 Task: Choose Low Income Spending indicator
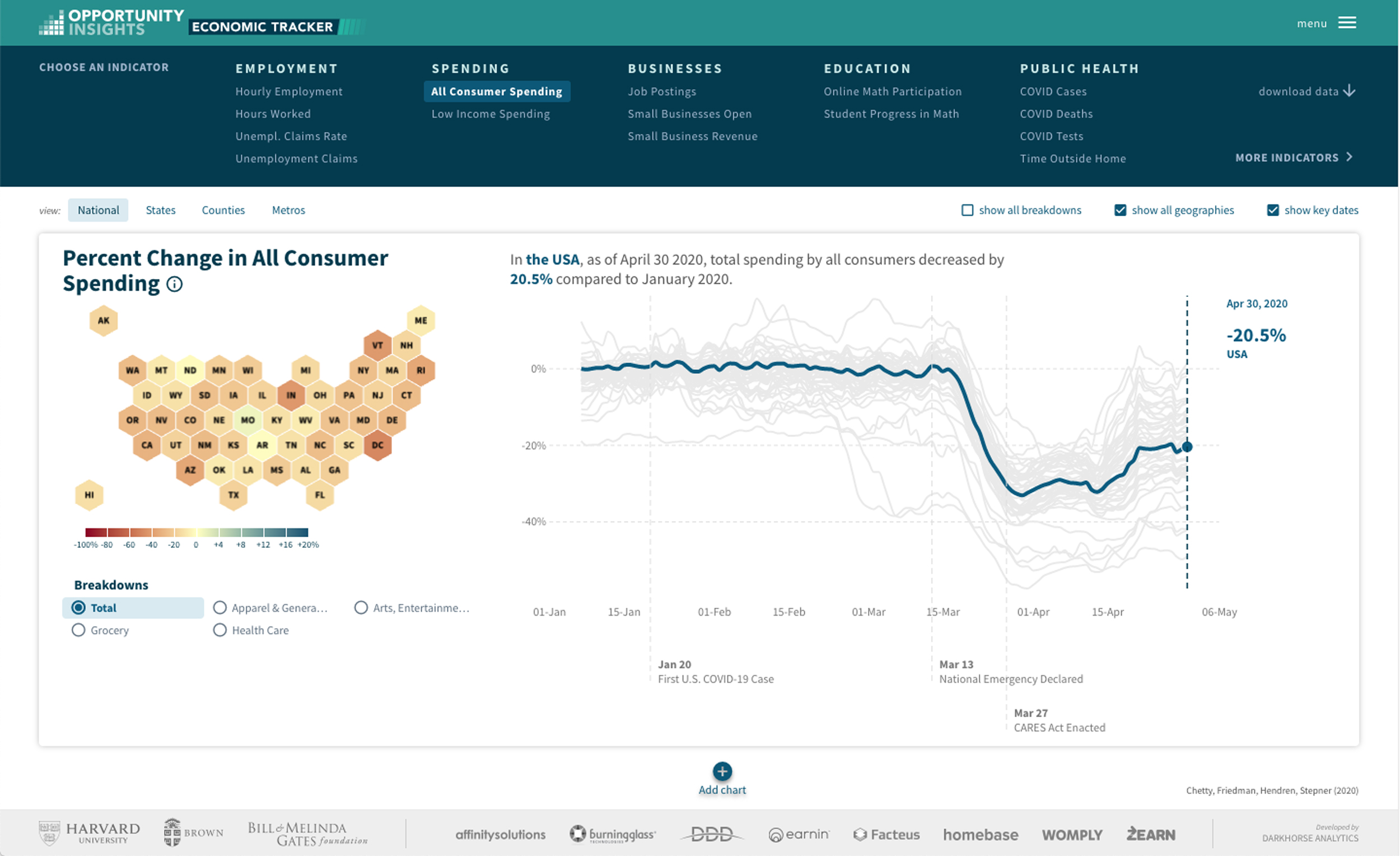click(x=491, y=114)
